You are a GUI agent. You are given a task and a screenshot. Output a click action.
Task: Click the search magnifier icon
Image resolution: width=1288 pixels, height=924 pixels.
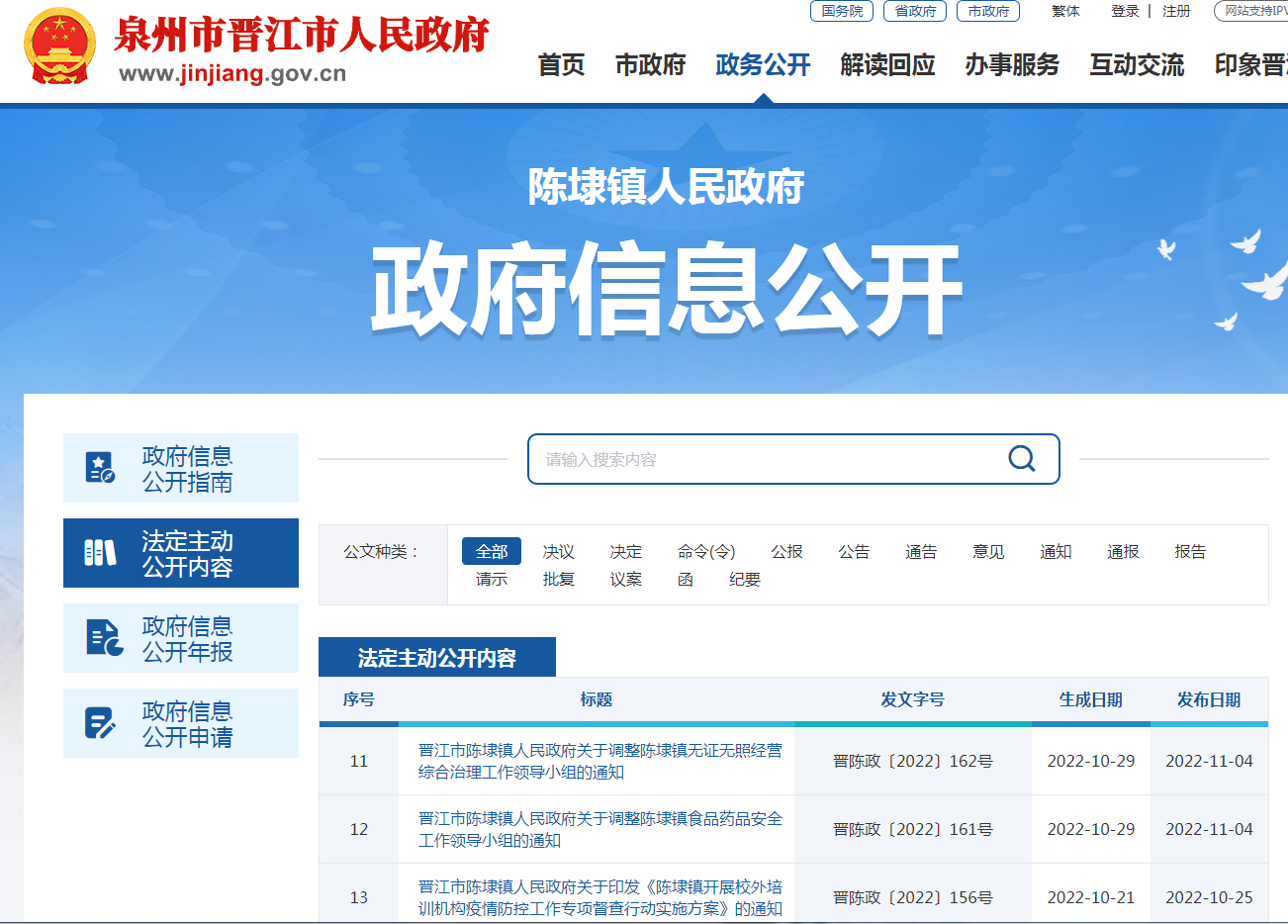[x=1021, y=459]
